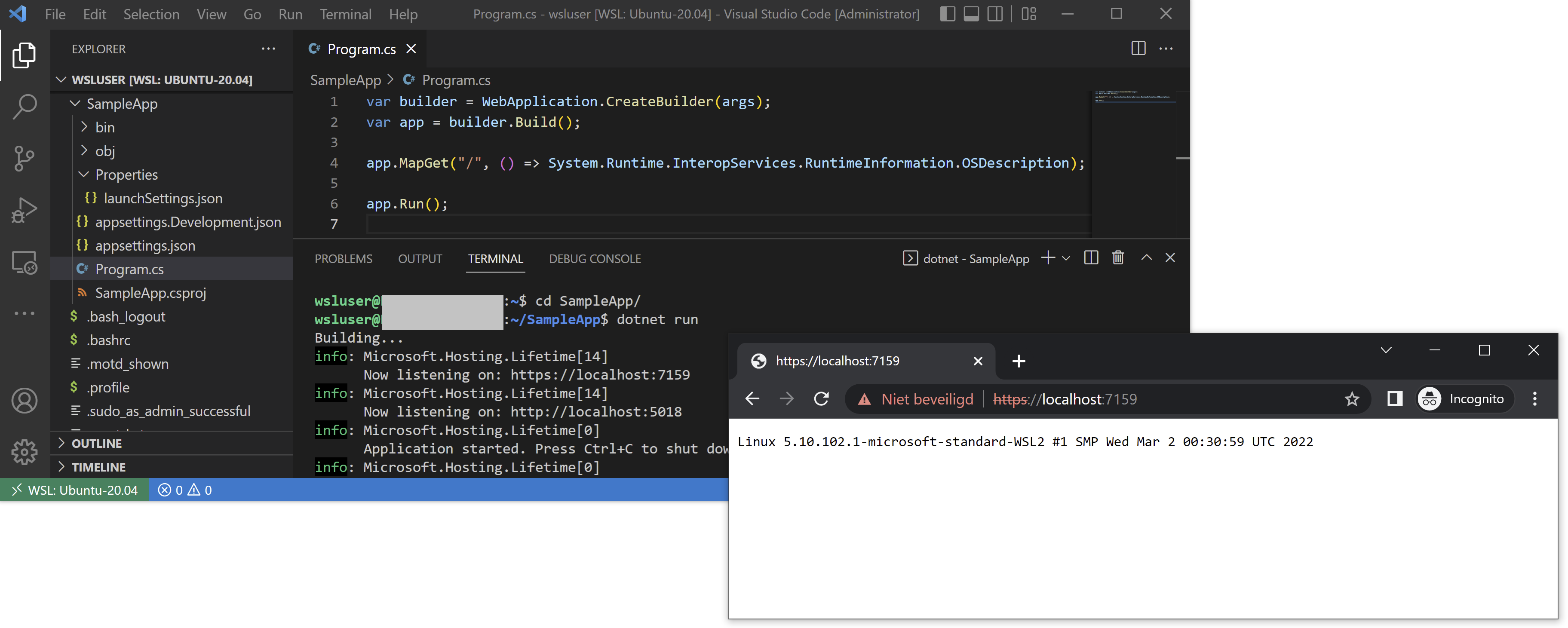Open the Manage gear menu

tap(24, 451)
